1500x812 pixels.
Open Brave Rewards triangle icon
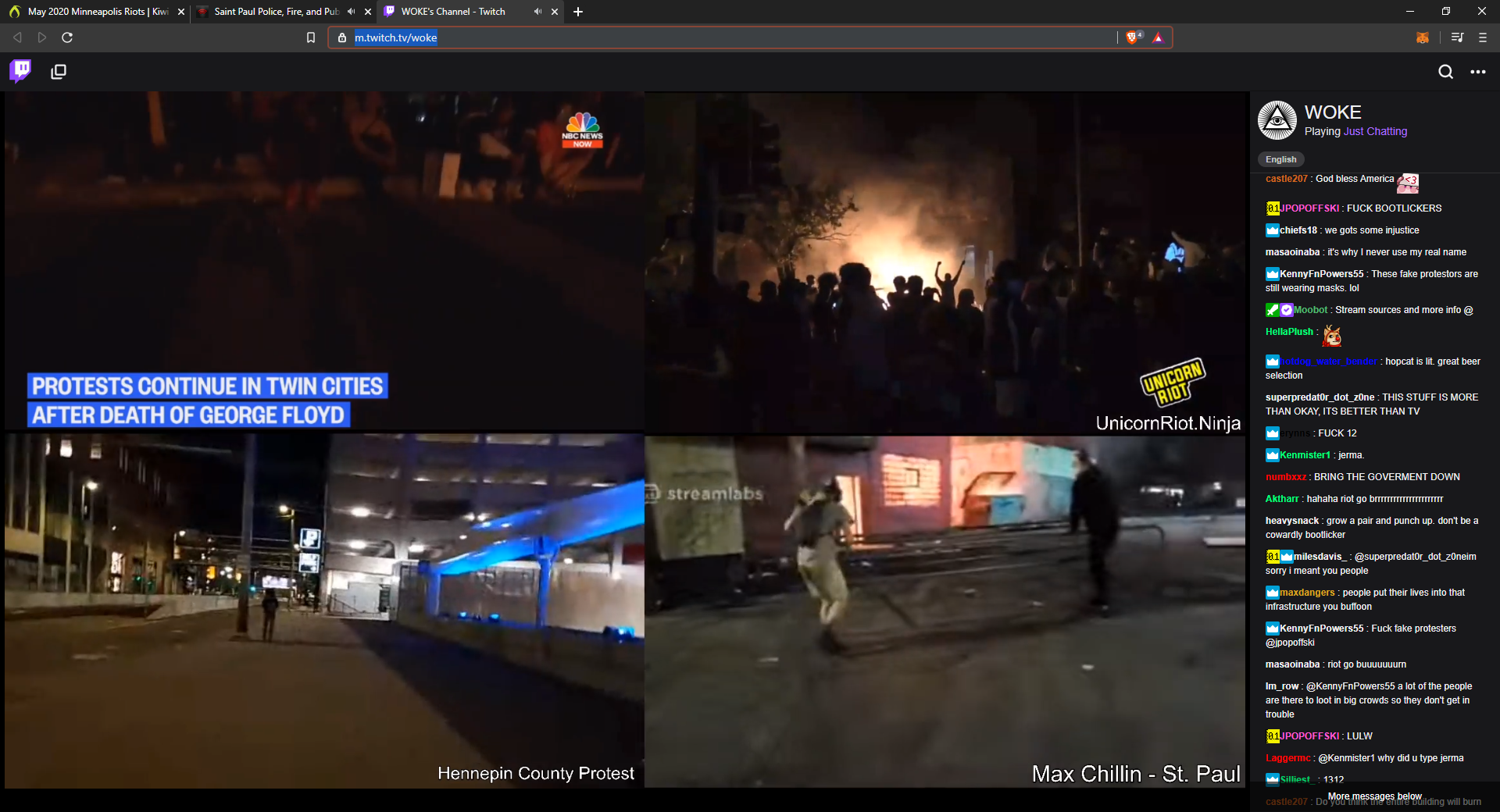click(1158, 37)
